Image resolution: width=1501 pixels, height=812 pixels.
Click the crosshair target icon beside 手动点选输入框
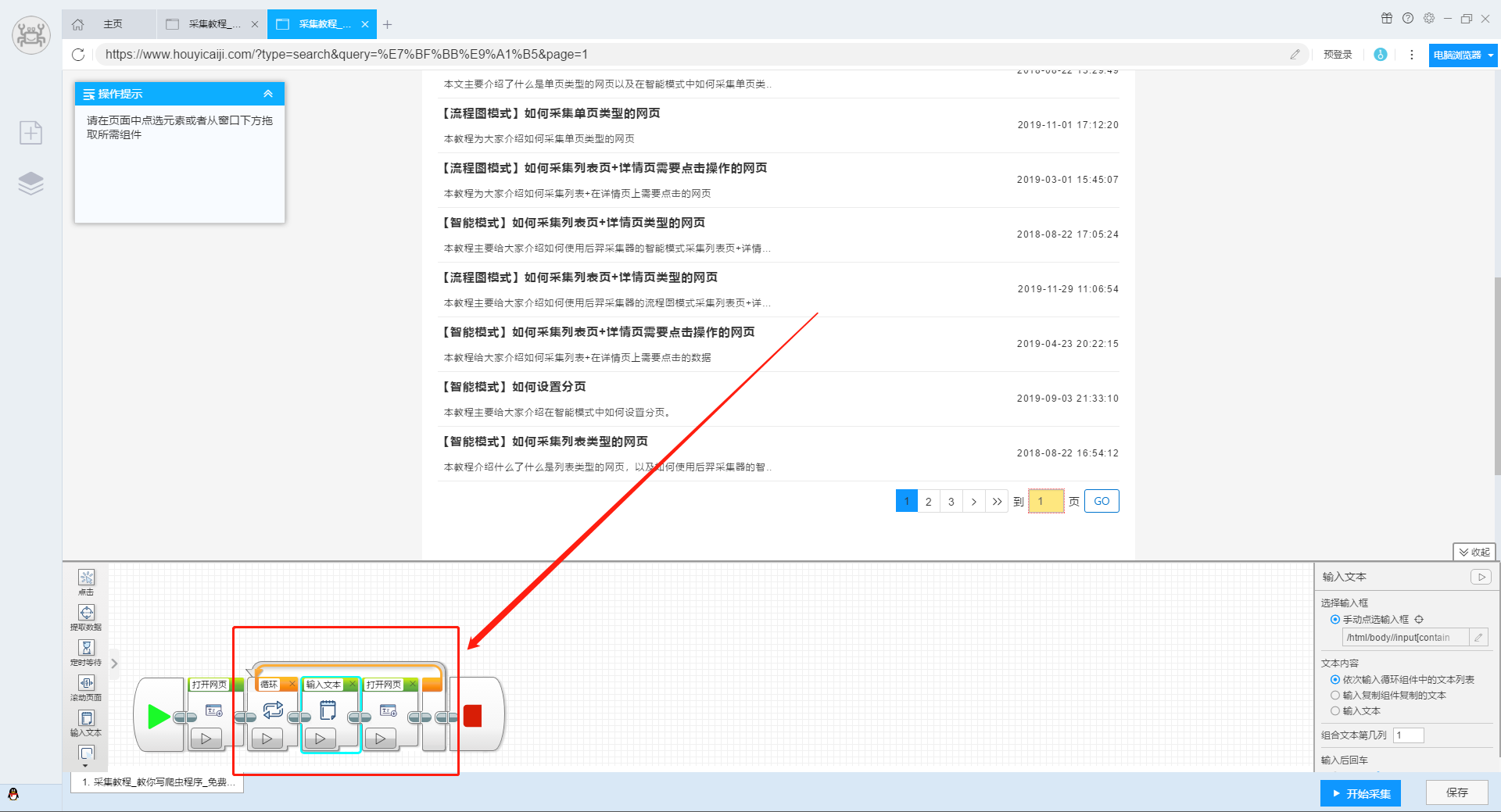pos(1419,619)
